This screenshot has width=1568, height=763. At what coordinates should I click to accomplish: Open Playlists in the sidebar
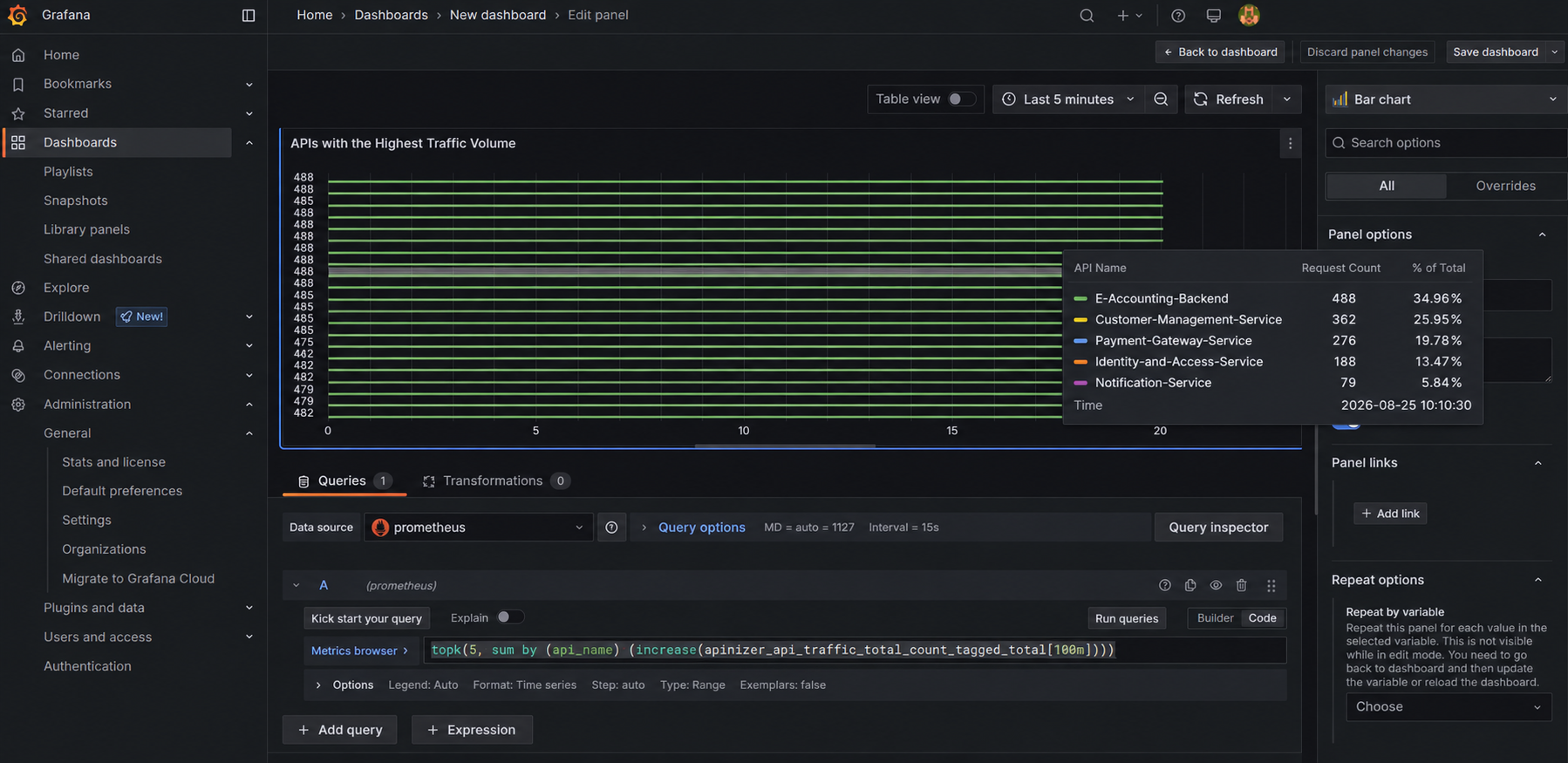point(68,172)
